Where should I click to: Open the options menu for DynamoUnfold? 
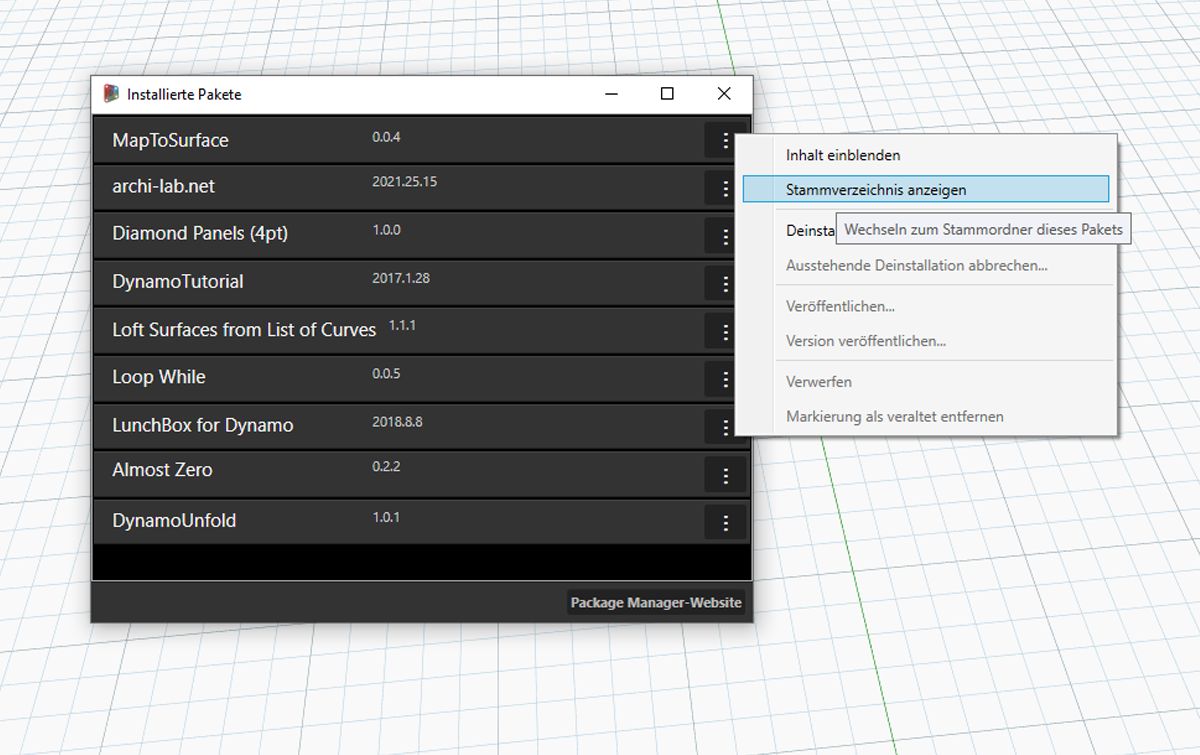tap(725, 522)
